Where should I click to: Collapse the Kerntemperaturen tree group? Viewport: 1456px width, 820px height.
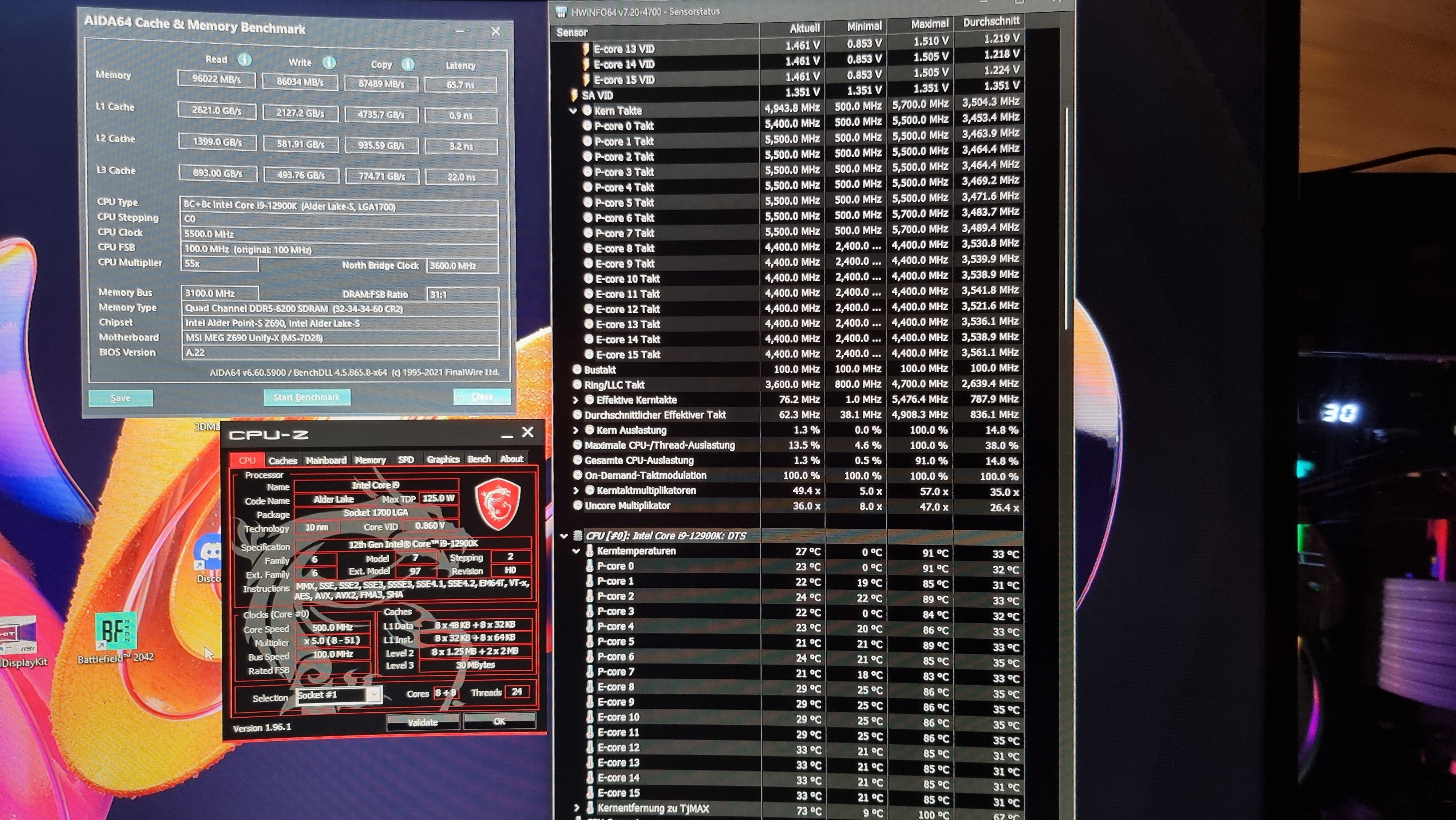click(x=577, y=551)
